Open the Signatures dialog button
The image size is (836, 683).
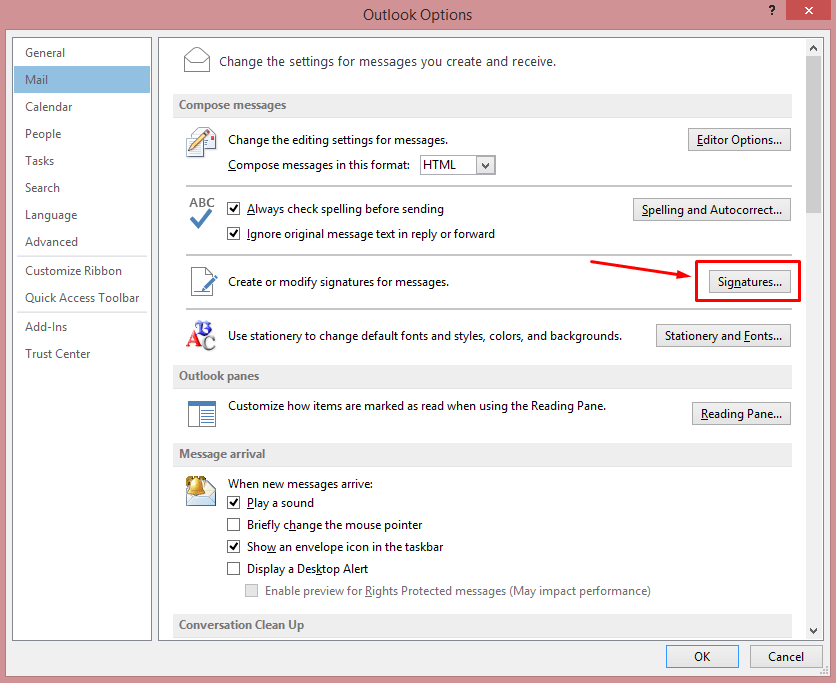749,282
